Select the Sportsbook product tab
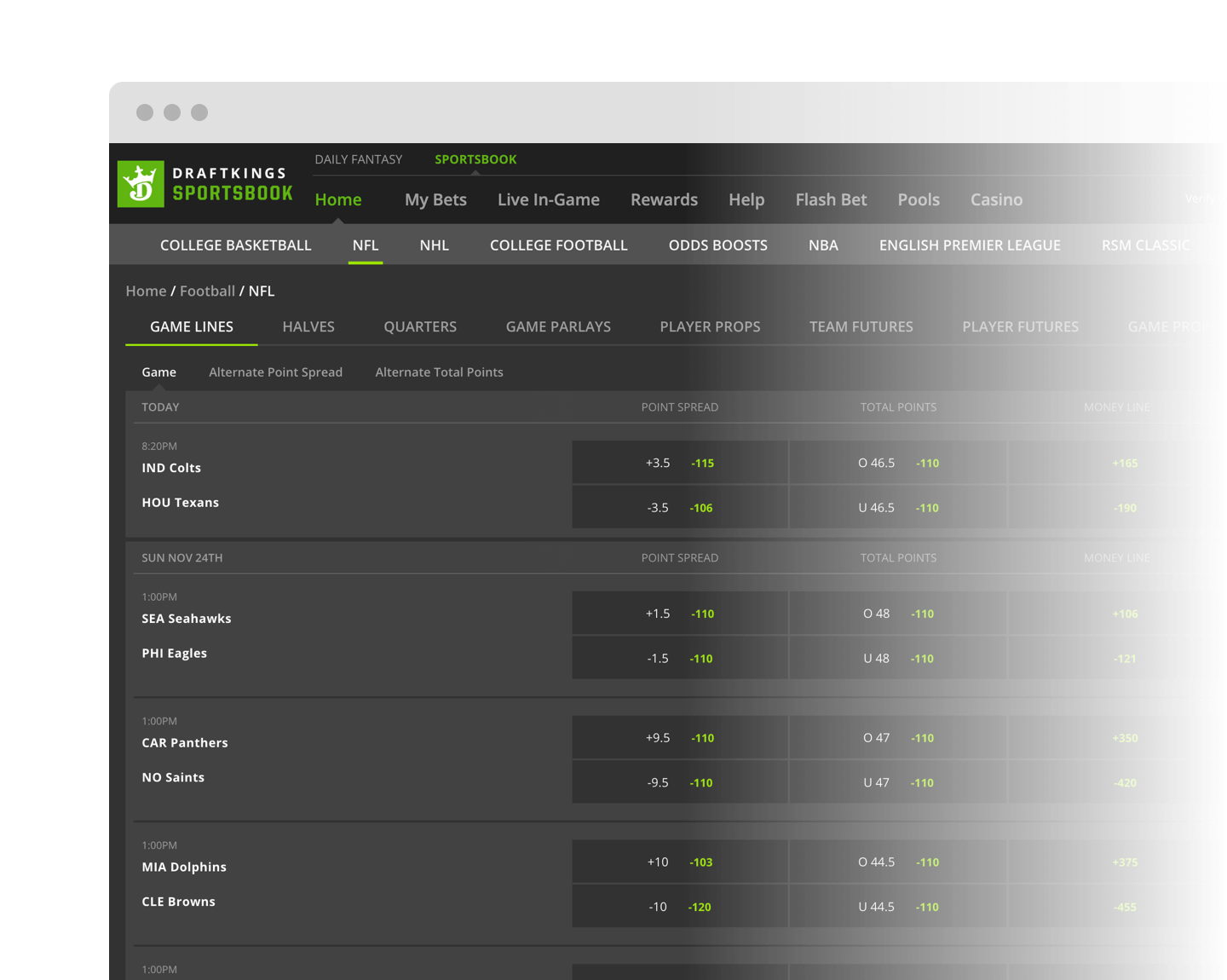Image resolution: width=1227 pixels, height=980 pixels. point(475,159)
